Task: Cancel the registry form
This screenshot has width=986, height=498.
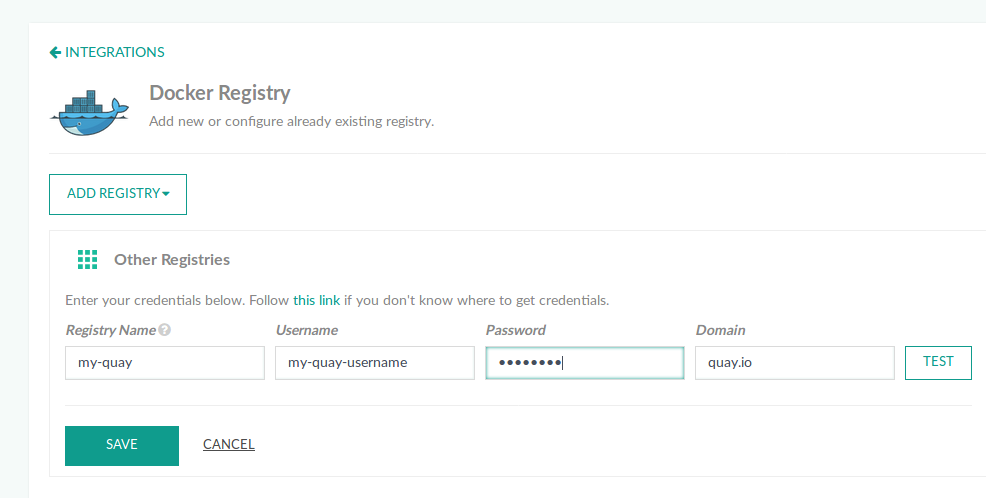Action: [x=229, y=445]
